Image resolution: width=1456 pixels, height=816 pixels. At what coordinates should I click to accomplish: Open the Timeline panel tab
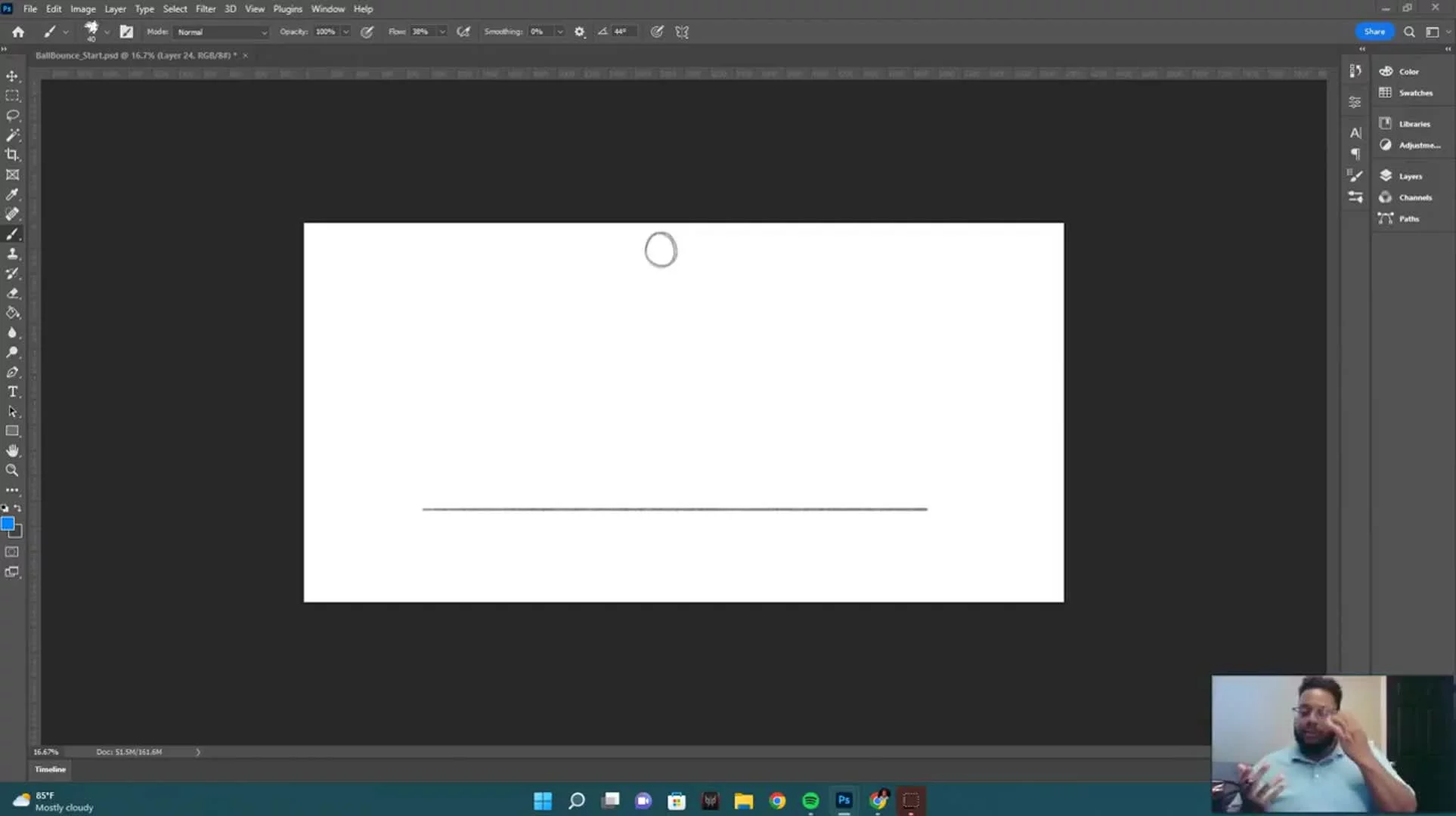tap(50, 769)
